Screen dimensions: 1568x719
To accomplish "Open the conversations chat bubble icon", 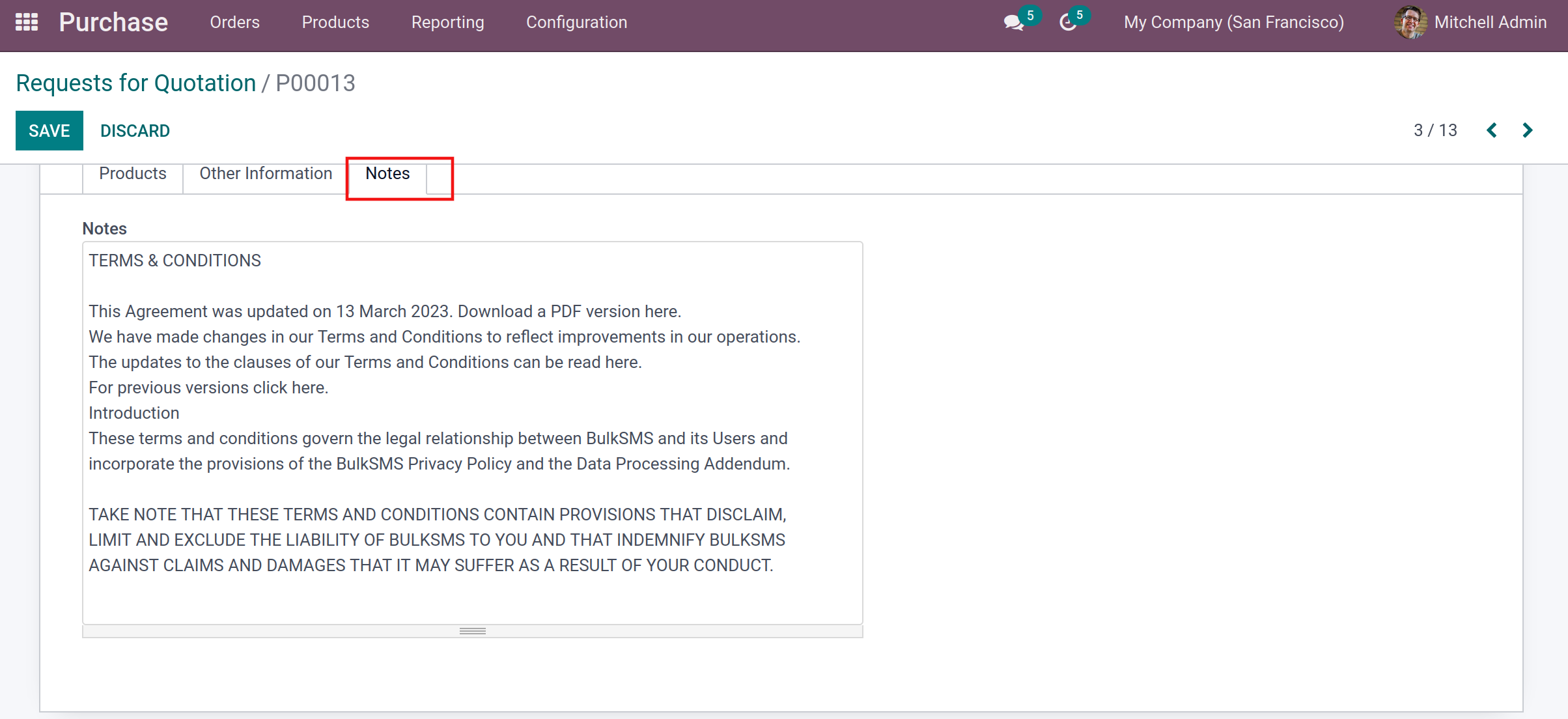I will [1013, 23].
